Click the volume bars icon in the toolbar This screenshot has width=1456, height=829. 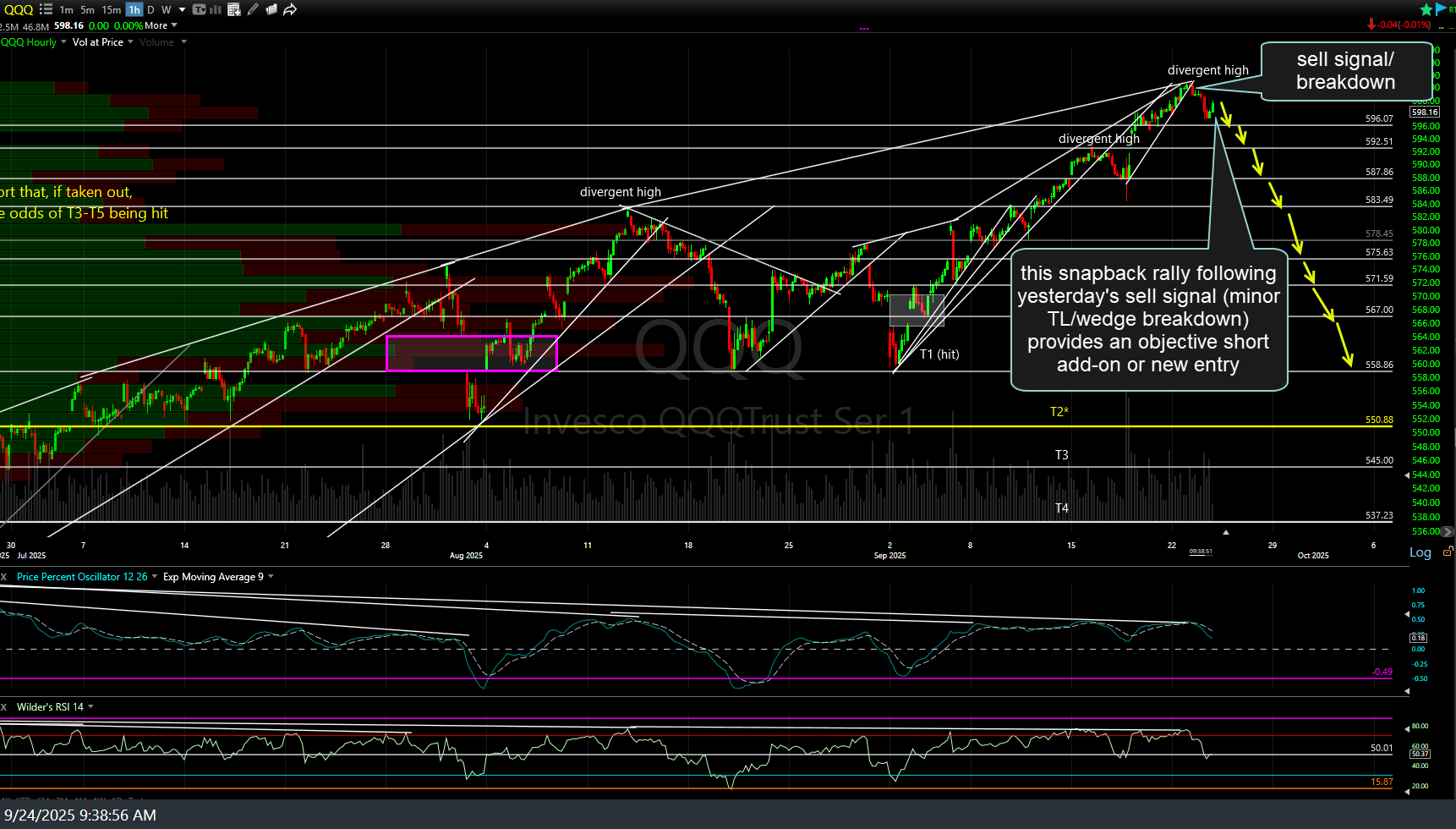click(x=216, y=9)
